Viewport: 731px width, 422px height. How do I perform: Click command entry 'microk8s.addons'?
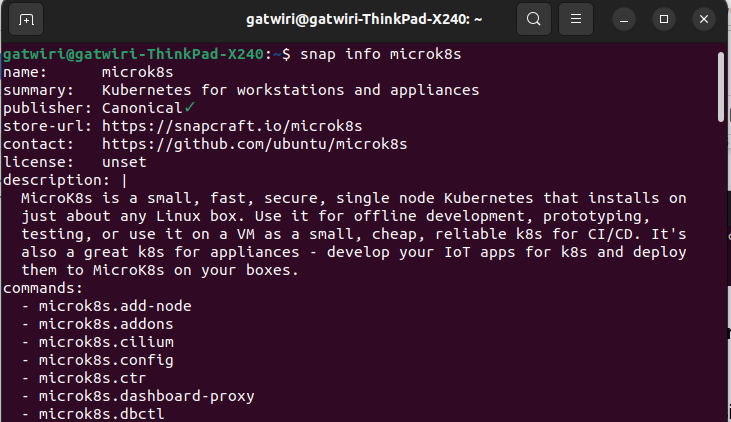click(x=106, y=324)
